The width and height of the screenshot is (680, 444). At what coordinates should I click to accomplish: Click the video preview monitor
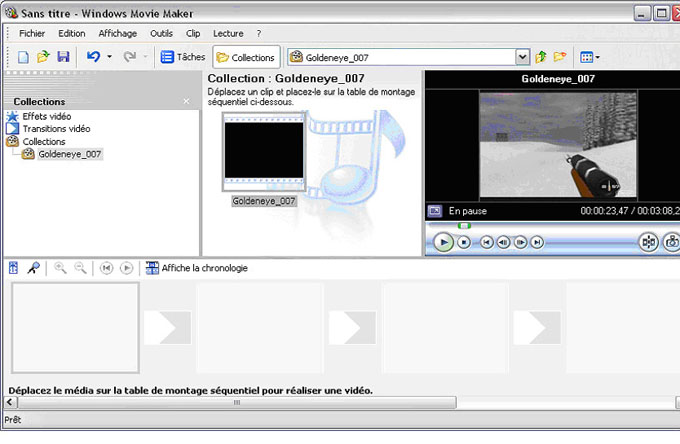click(558, 144)
